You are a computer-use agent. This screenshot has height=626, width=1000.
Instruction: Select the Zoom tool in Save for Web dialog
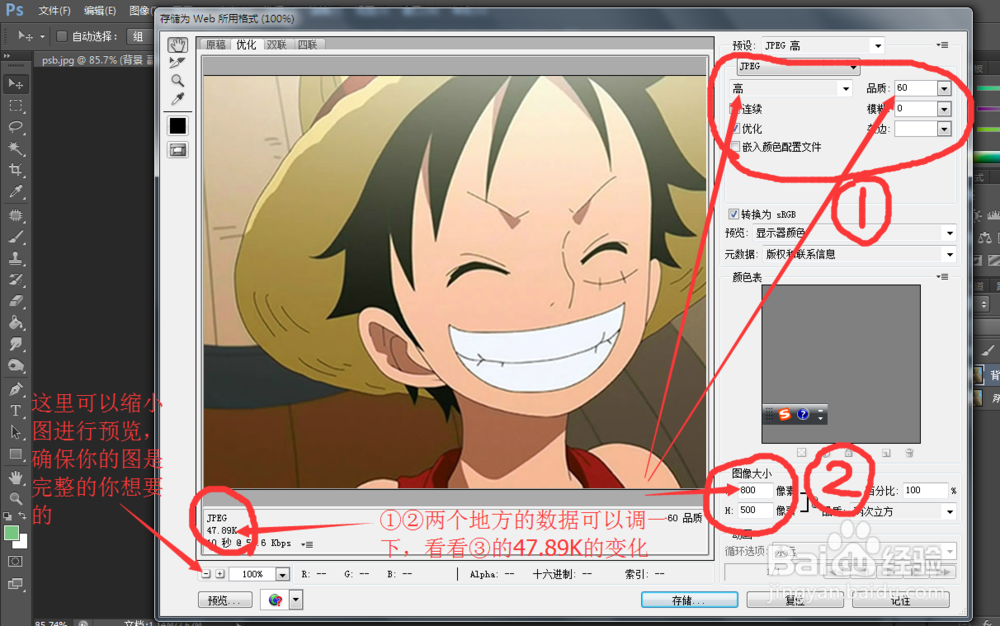coord(177,81)
